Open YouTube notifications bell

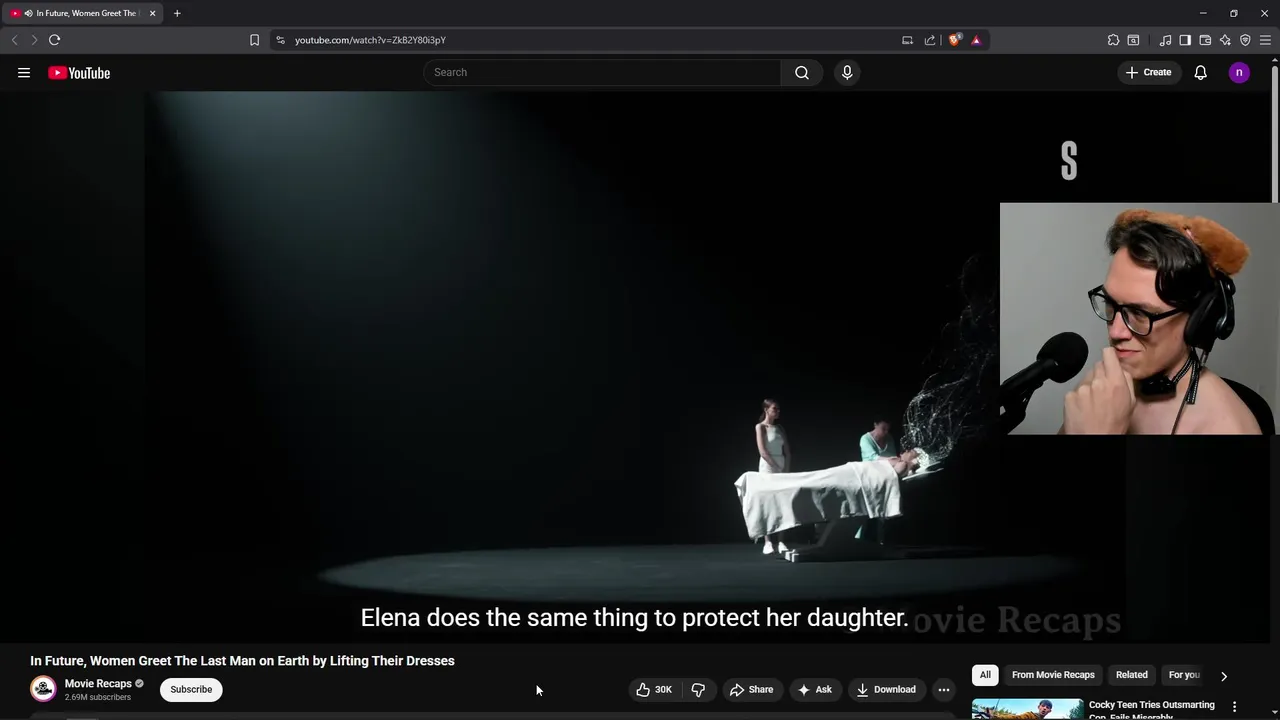point(1201,72)
